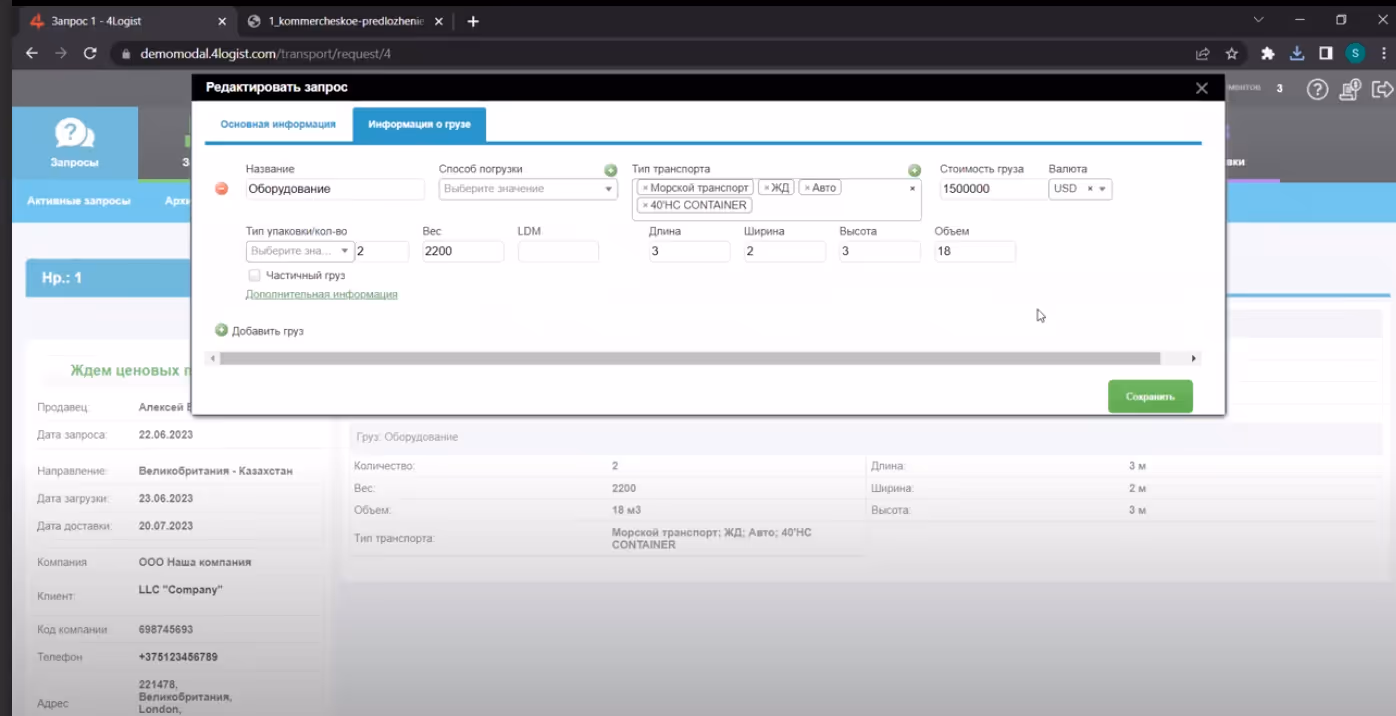Click green plus icon next to Способ погрузки

click(611, 170)
